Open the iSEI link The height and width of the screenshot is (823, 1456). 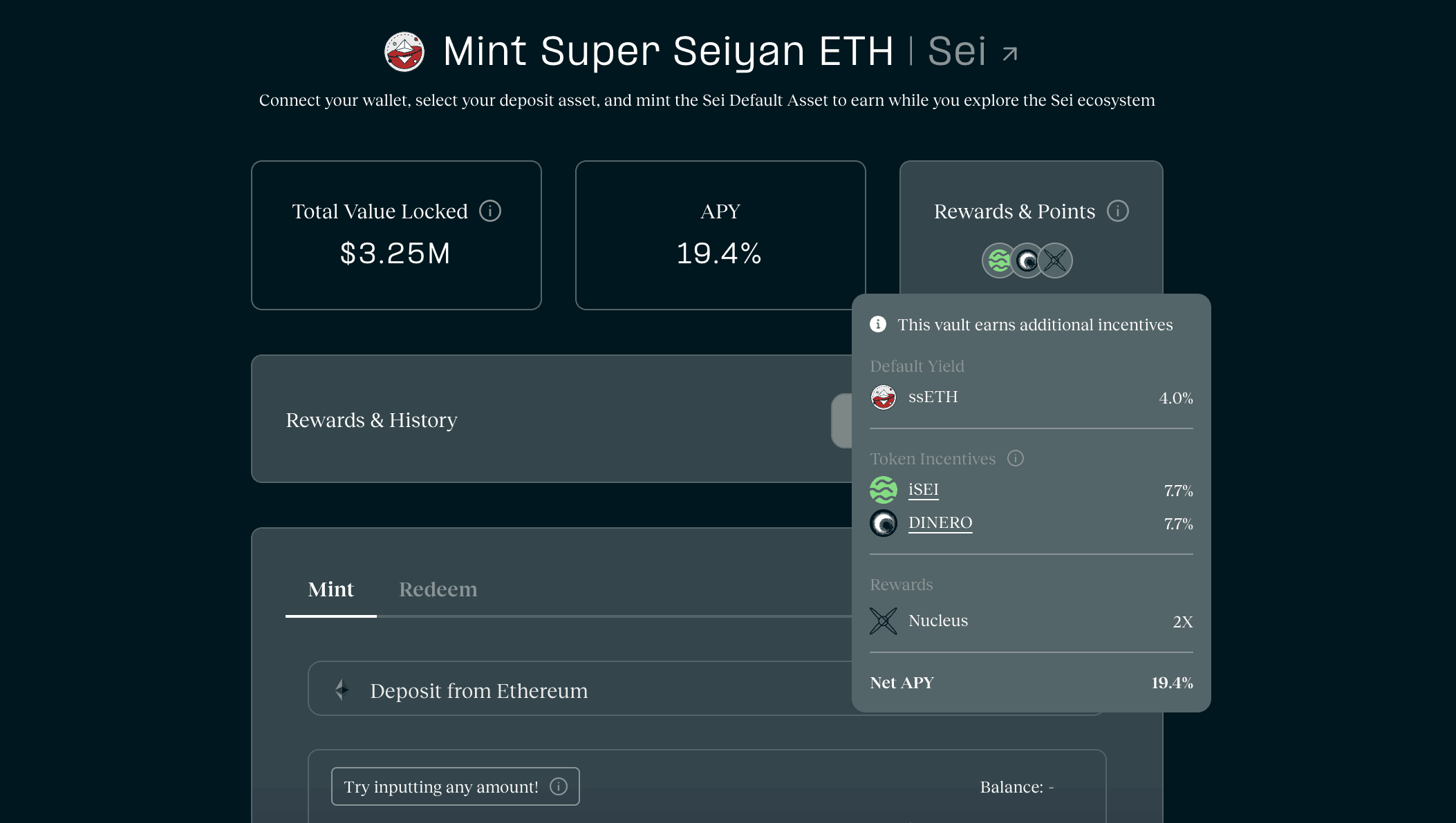pyautogui.click(x=924, y=490)
